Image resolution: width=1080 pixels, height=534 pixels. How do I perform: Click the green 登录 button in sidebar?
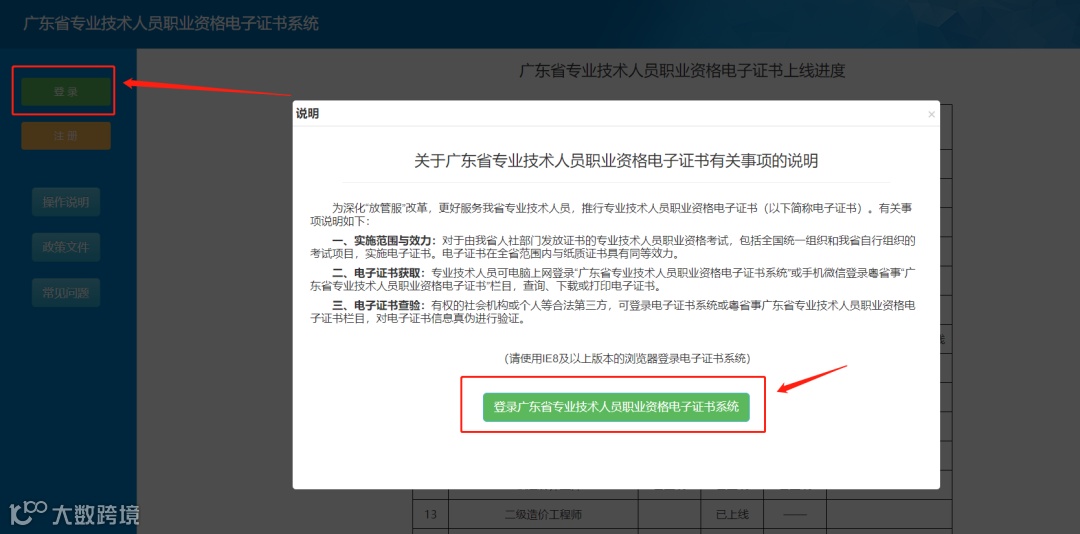(65, 92)
